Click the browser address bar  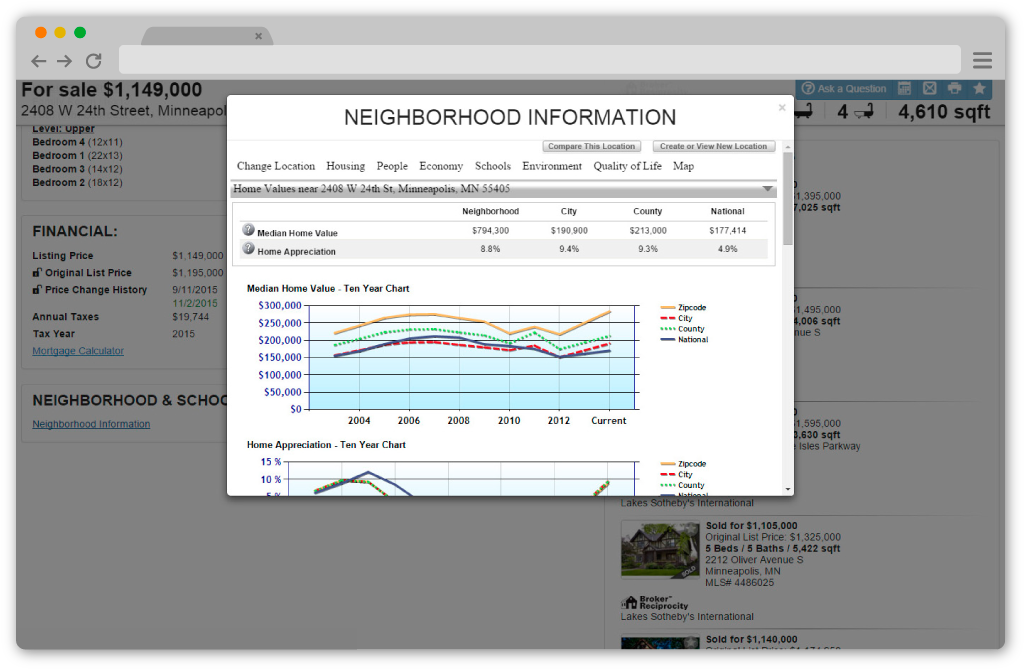tap(540, 60)
